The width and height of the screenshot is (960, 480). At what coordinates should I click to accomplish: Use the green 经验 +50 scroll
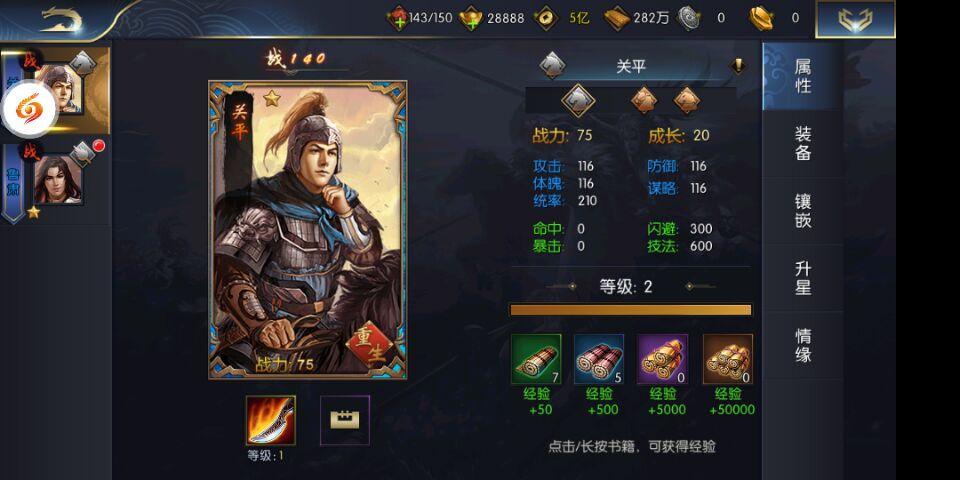[536, 359]
